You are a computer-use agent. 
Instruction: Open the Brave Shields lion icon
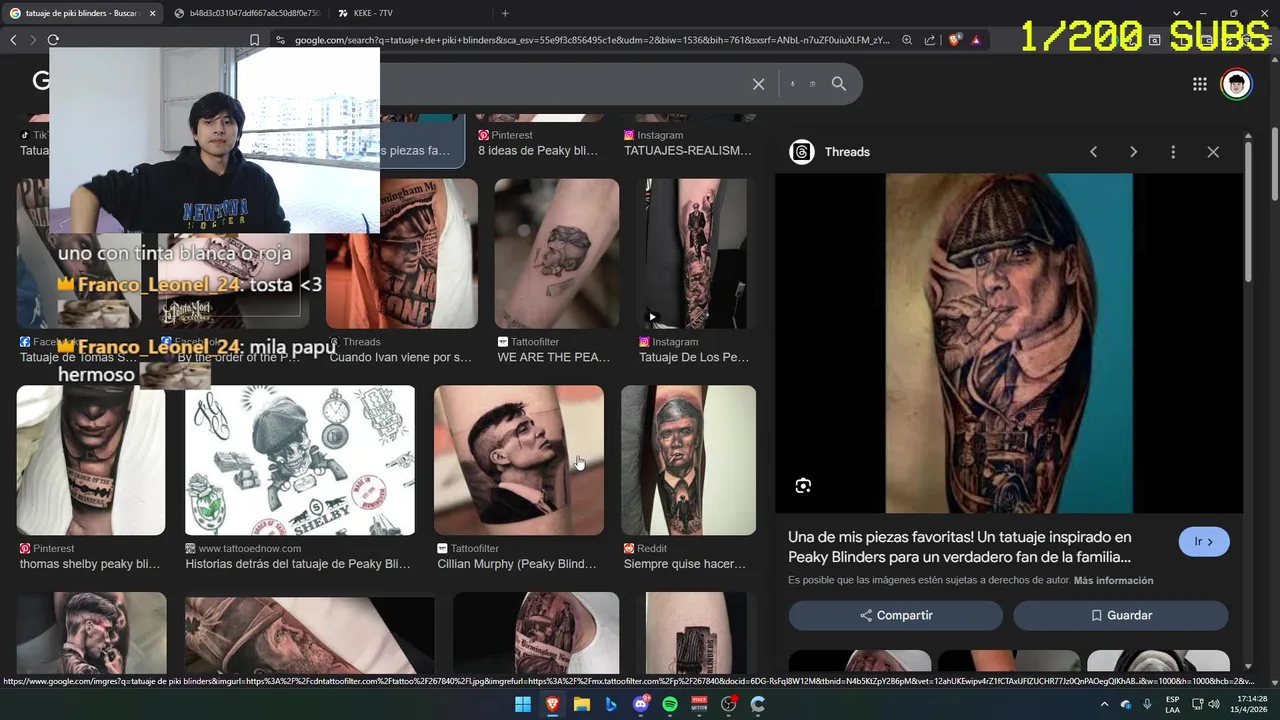tap(954, 40)
